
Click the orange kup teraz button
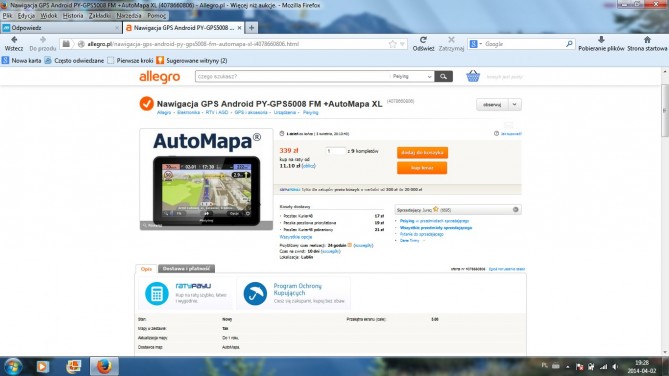[422, 168]
